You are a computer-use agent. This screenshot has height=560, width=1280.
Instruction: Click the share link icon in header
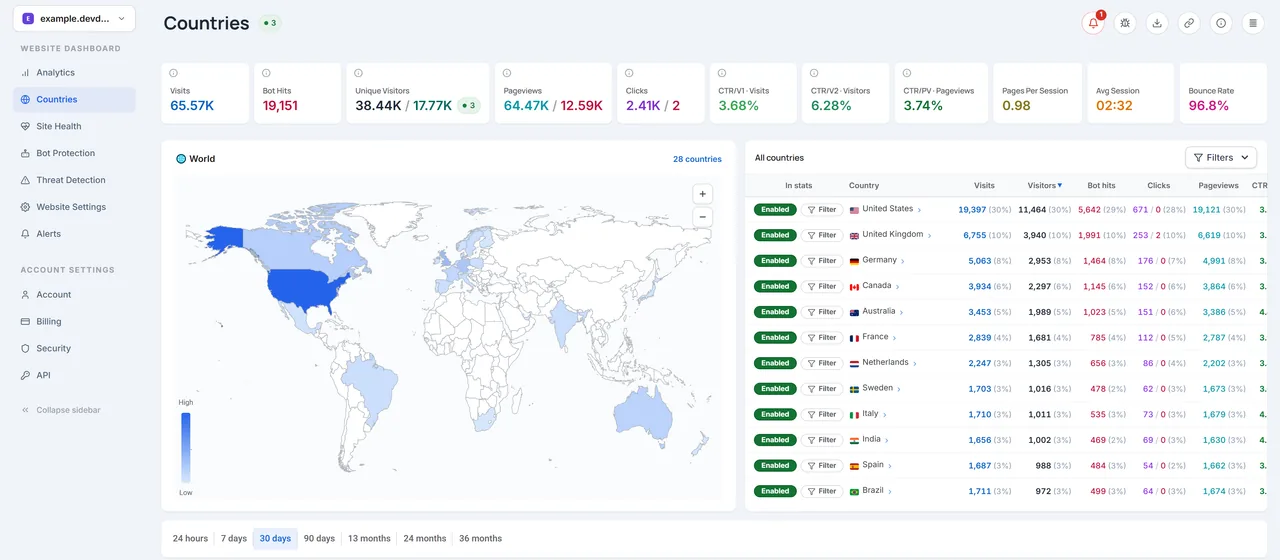pyautogui.click(x=1189, y=23)
